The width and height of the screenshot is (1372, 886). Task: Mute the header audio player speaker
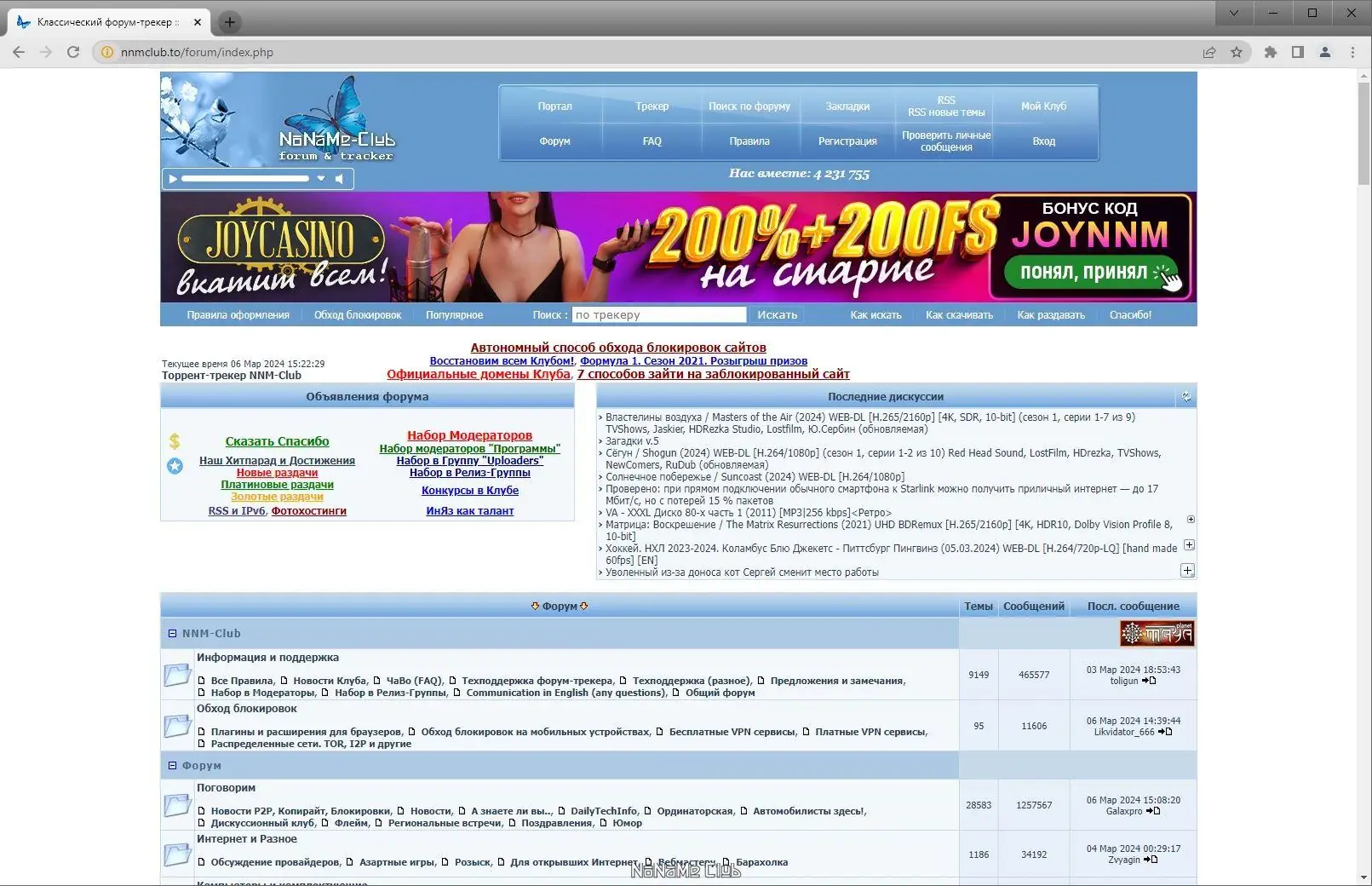(x=339, y=179)
